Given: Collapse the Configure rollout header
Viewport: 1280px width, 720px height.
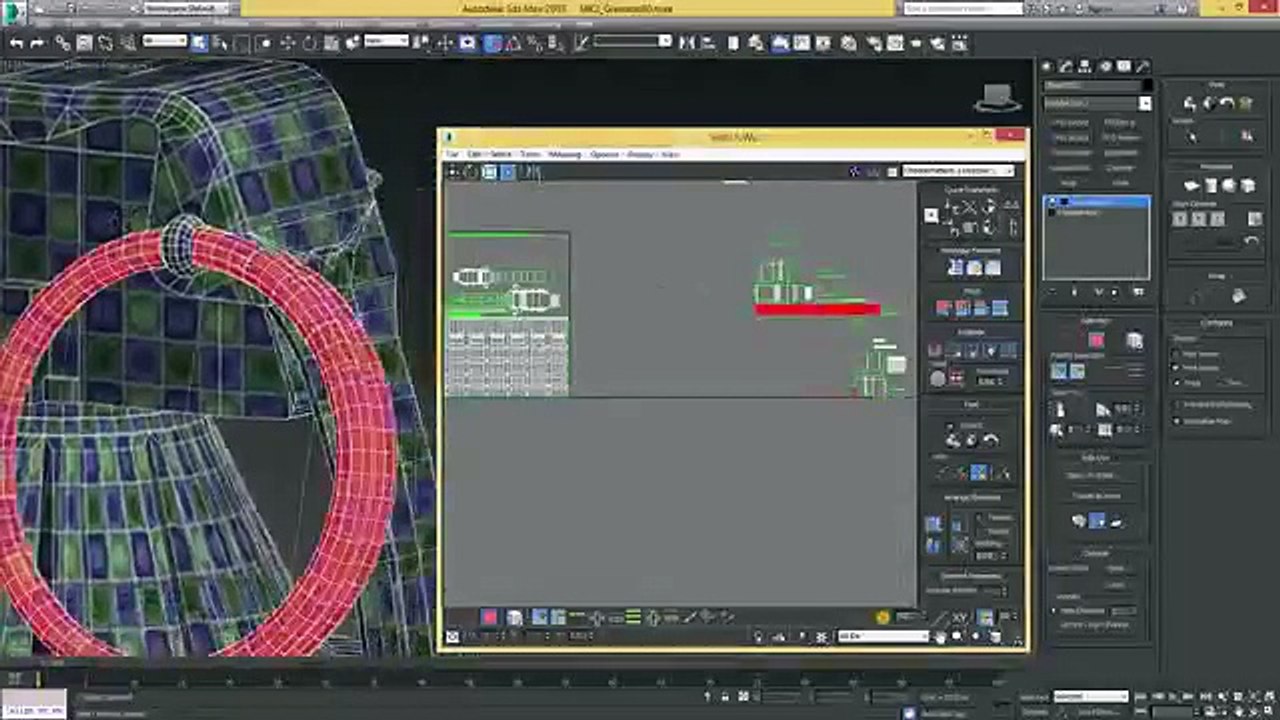Looking at the screenshot, I should coord(1216,323).
